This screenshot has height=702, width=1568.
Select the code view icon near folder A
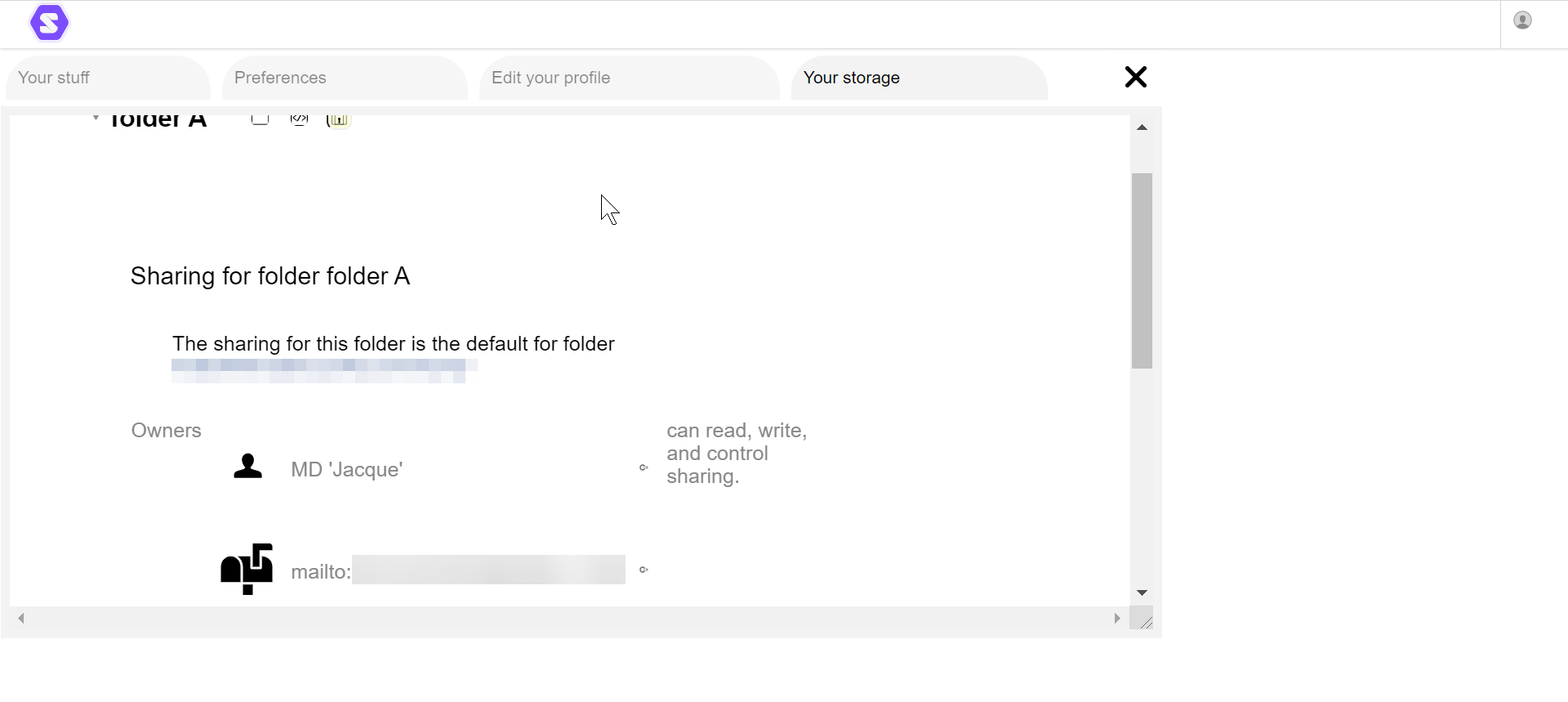click(x=299, y=118)
